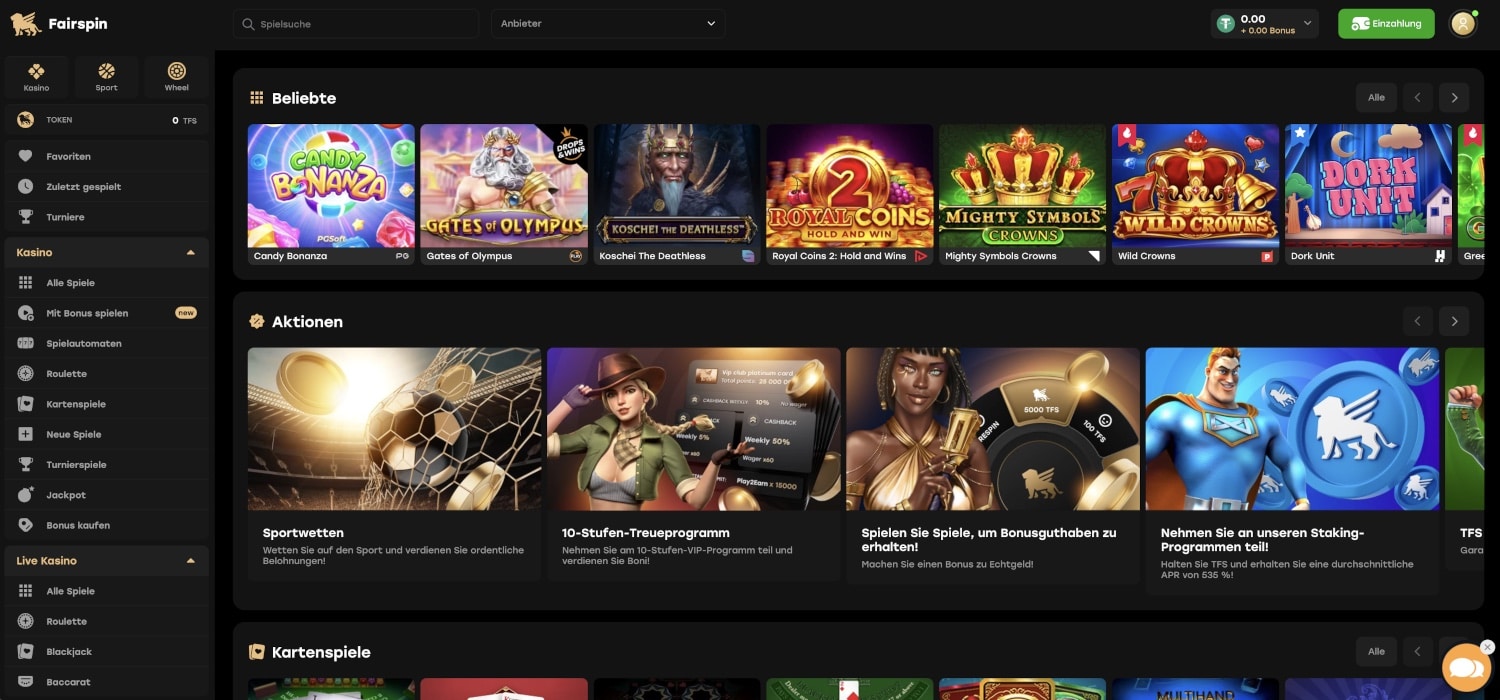Click the tag icon beside Bonus kaufen
Screen dimensions: 1500x700
coord(26,525)
